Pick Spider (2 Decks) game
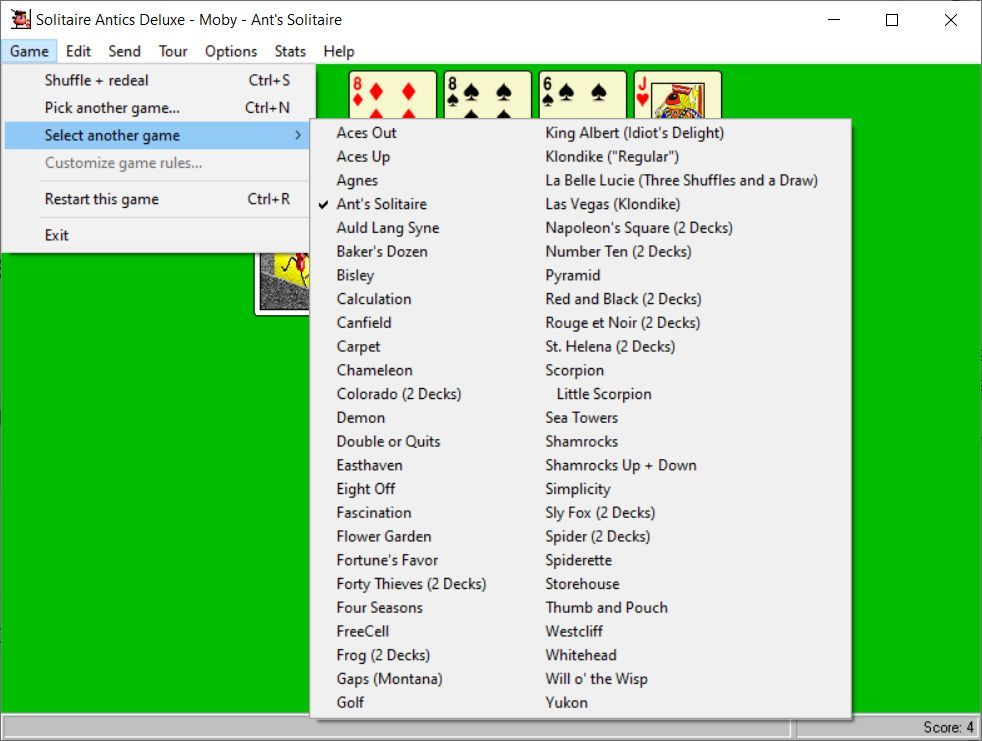This screenshot has height=741, width=982. coord(597,536)
